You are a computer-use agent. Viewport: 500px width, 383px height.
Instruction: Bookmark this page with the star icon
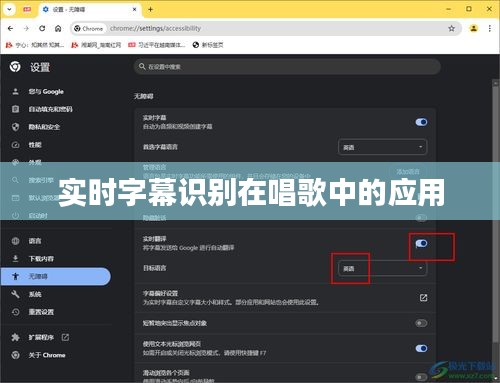pos(451,29)
